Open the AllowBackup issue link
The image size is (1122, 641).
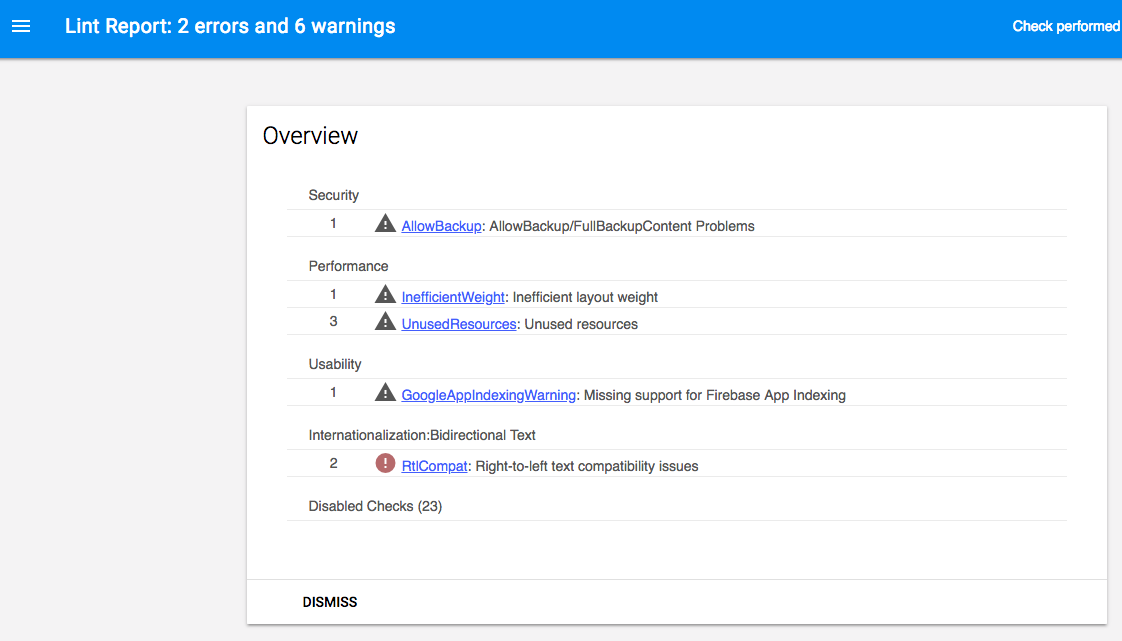[x=442, y=226]
